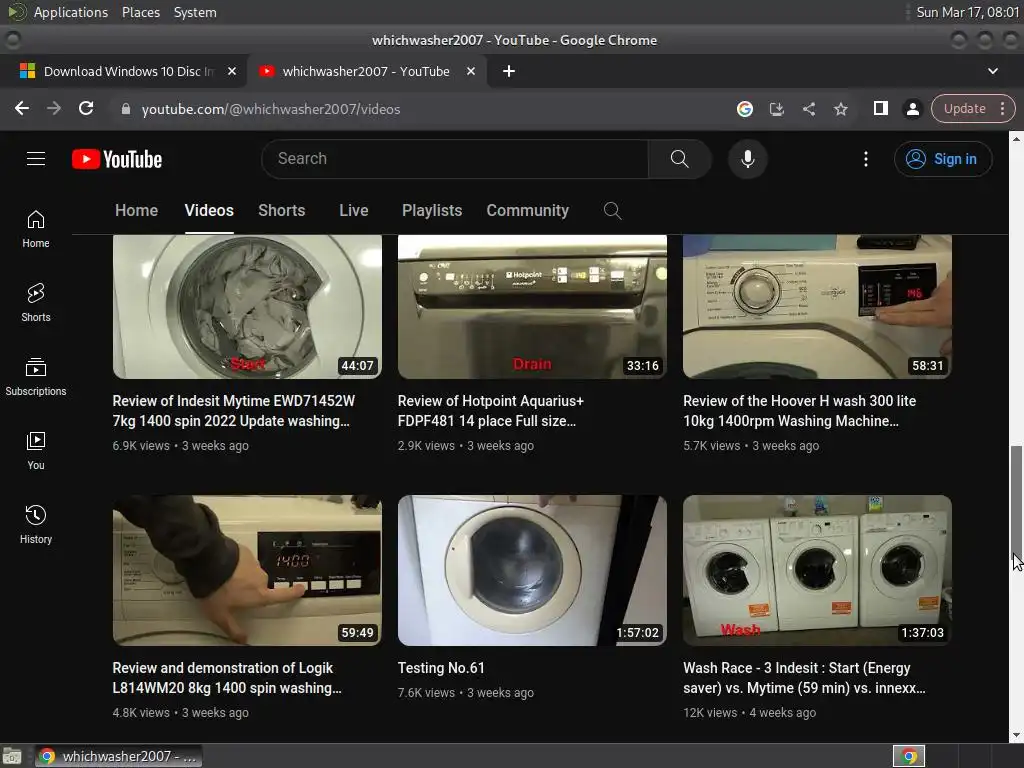Open Hoover H wash 300 lite thumbnail
Screen dimensions: 1024x768
coord(818,307)
